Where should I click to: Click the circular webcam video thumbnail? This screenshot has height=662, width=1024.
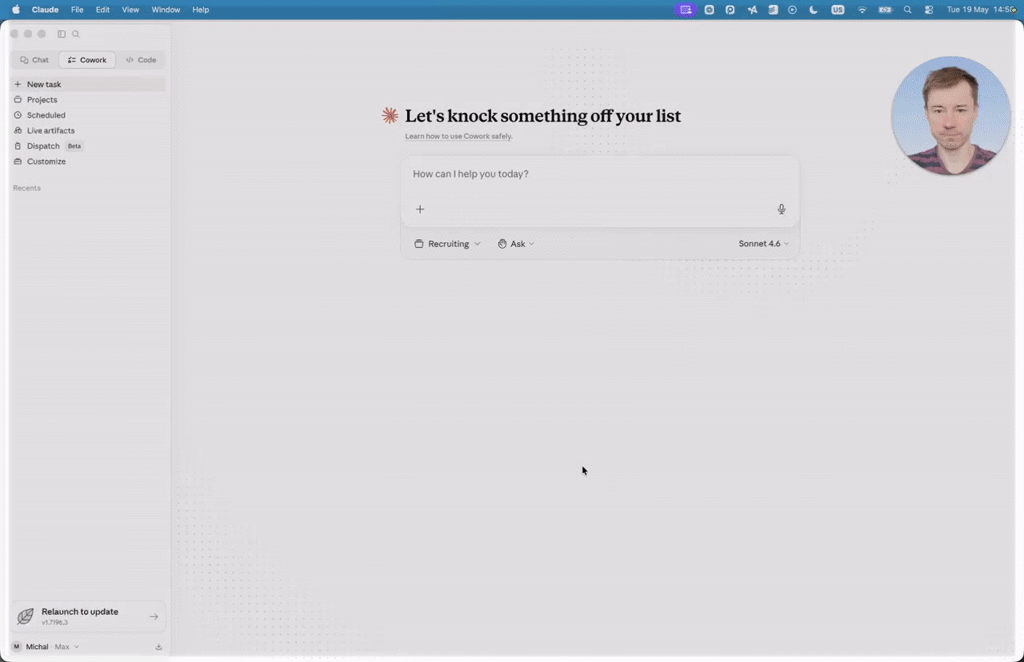tap(951, 116)
